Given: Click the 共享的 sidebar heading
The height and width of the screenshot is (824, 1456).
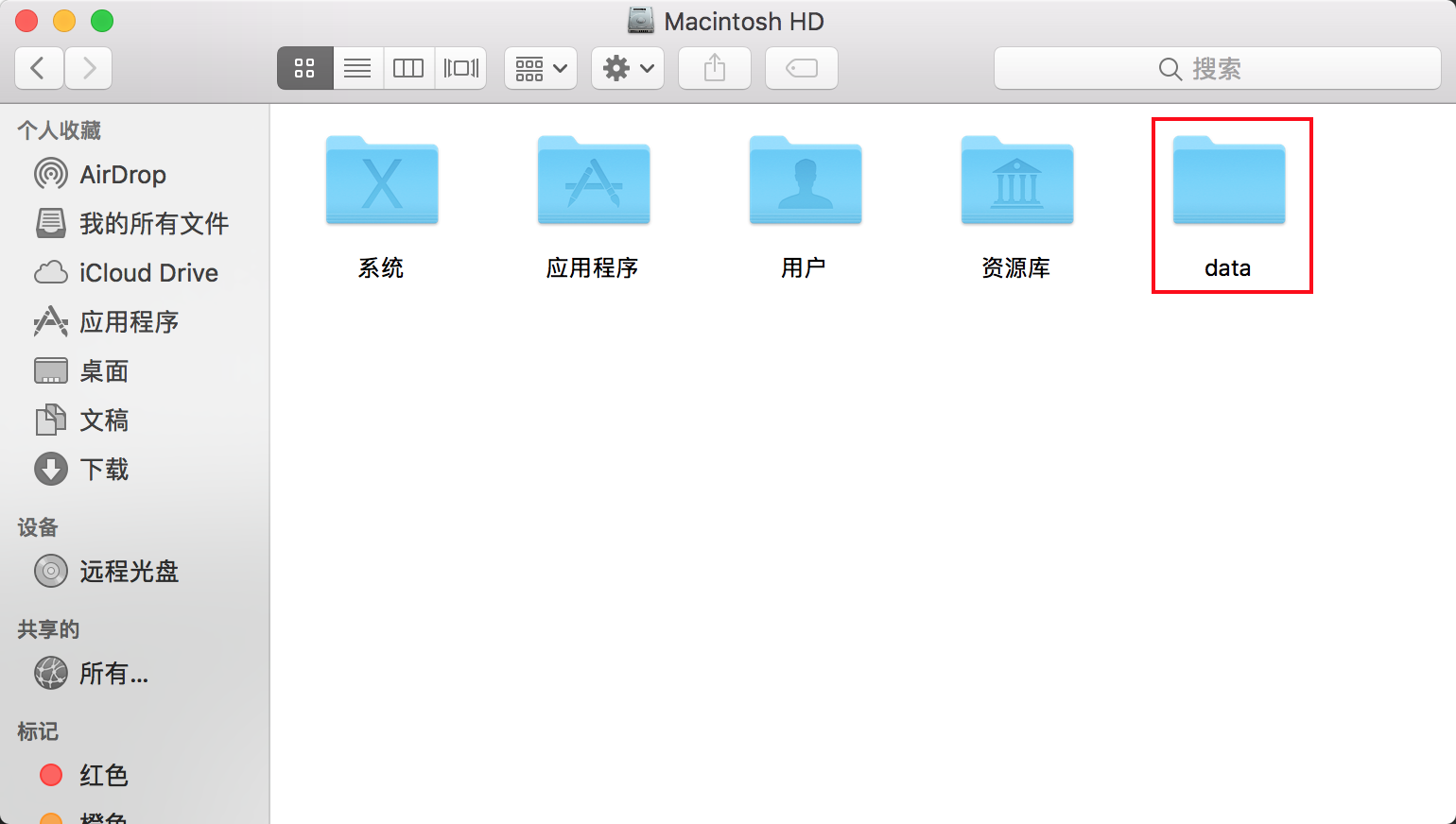Looking at the screenshot, I should point(48,629).
